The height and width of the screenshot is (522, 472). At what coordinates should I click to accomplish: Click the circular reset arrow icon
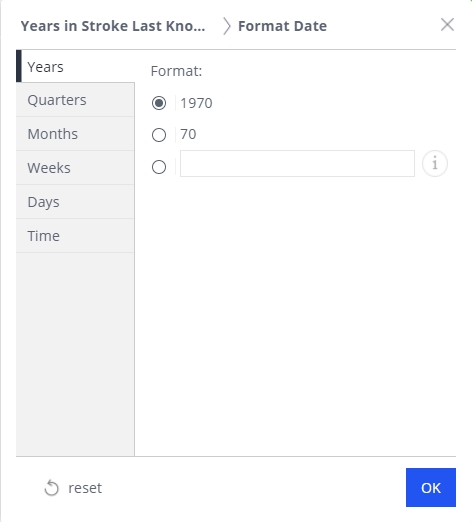coord(52,488)
